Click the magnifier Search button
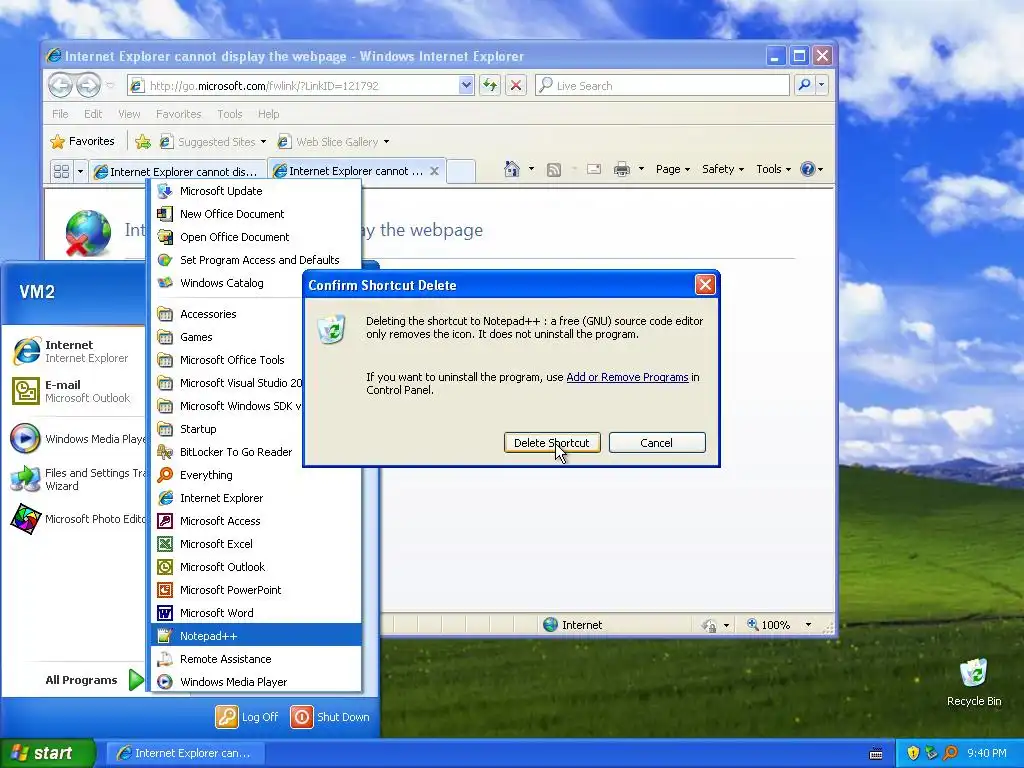The width and height of the screenshot is (1024, 768). tap(805, 85)
